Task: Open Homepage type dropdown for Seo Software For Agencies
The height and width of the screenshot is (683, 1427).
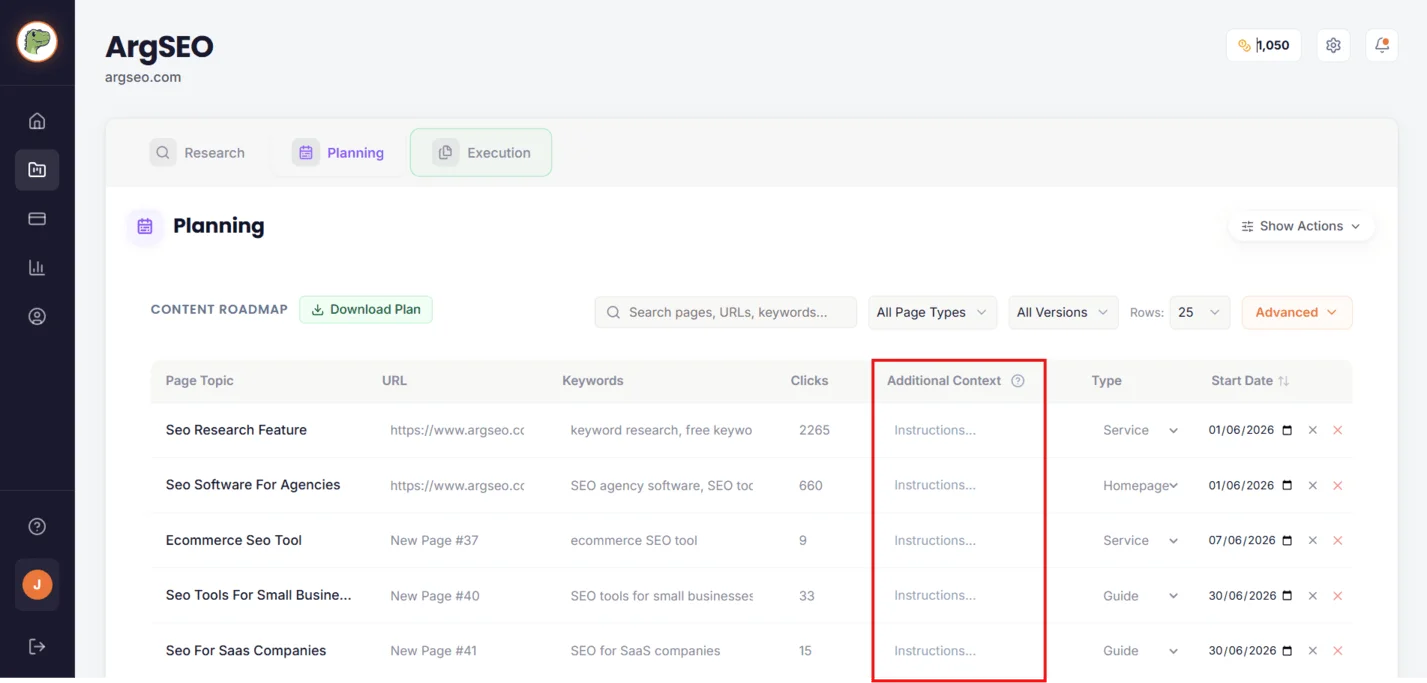Action: click(1140, 485)
